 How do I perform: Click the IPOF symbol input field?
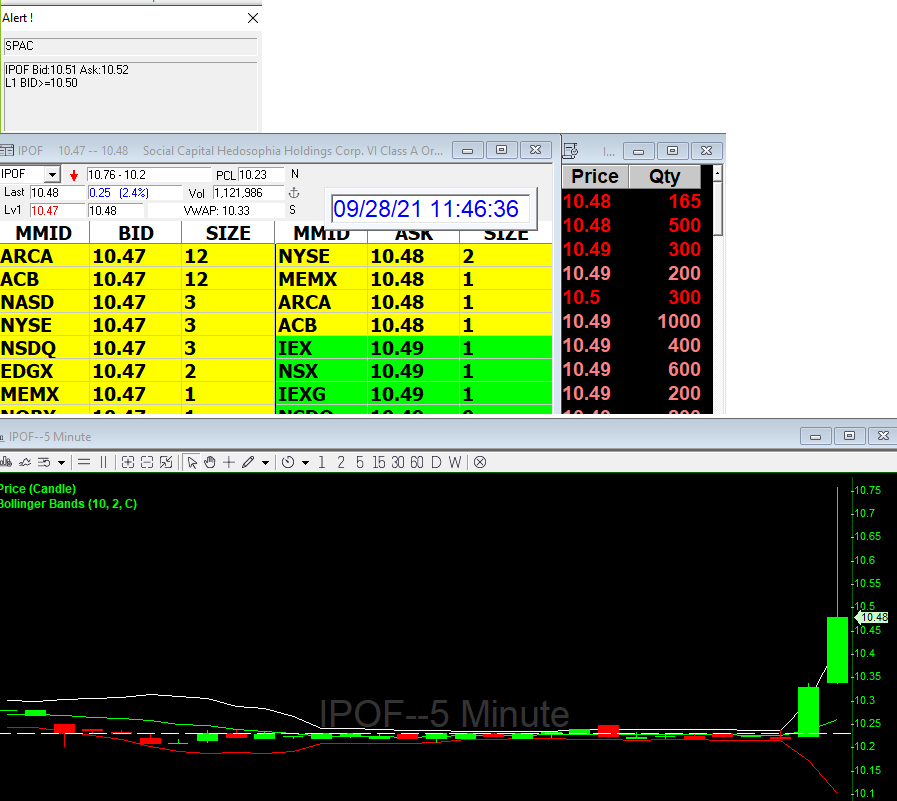(x=23, y=174)
